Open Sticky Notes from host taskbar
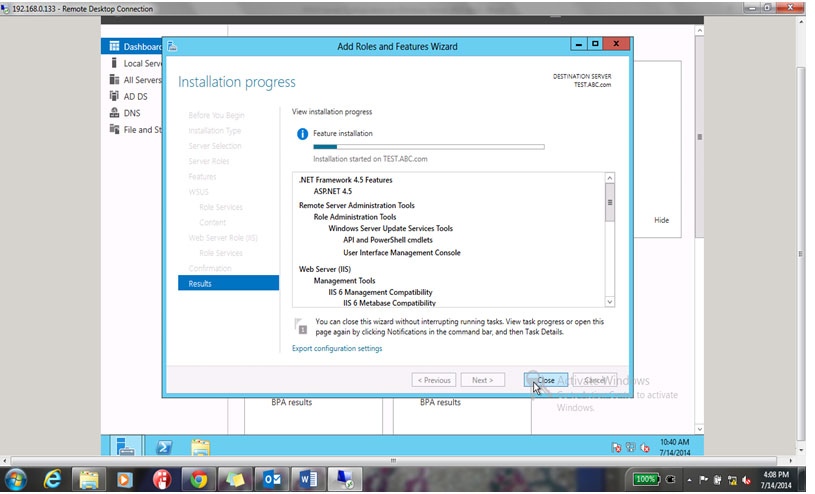Image resolution: width=815 pixels, height=494 pixels. tap(234, 479)
